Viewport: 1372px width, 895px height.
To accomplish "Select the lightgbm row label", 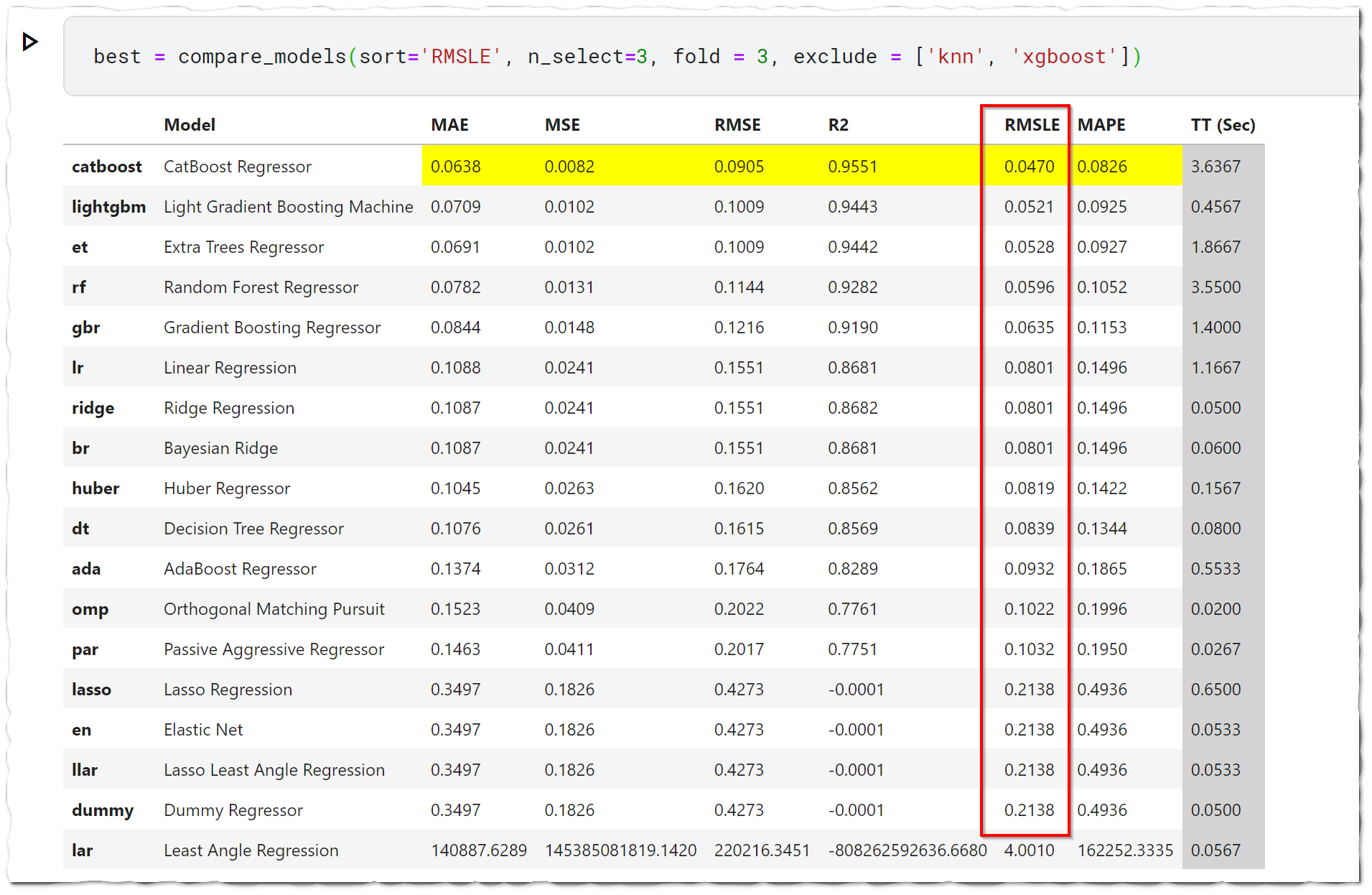I will (108, 206).
